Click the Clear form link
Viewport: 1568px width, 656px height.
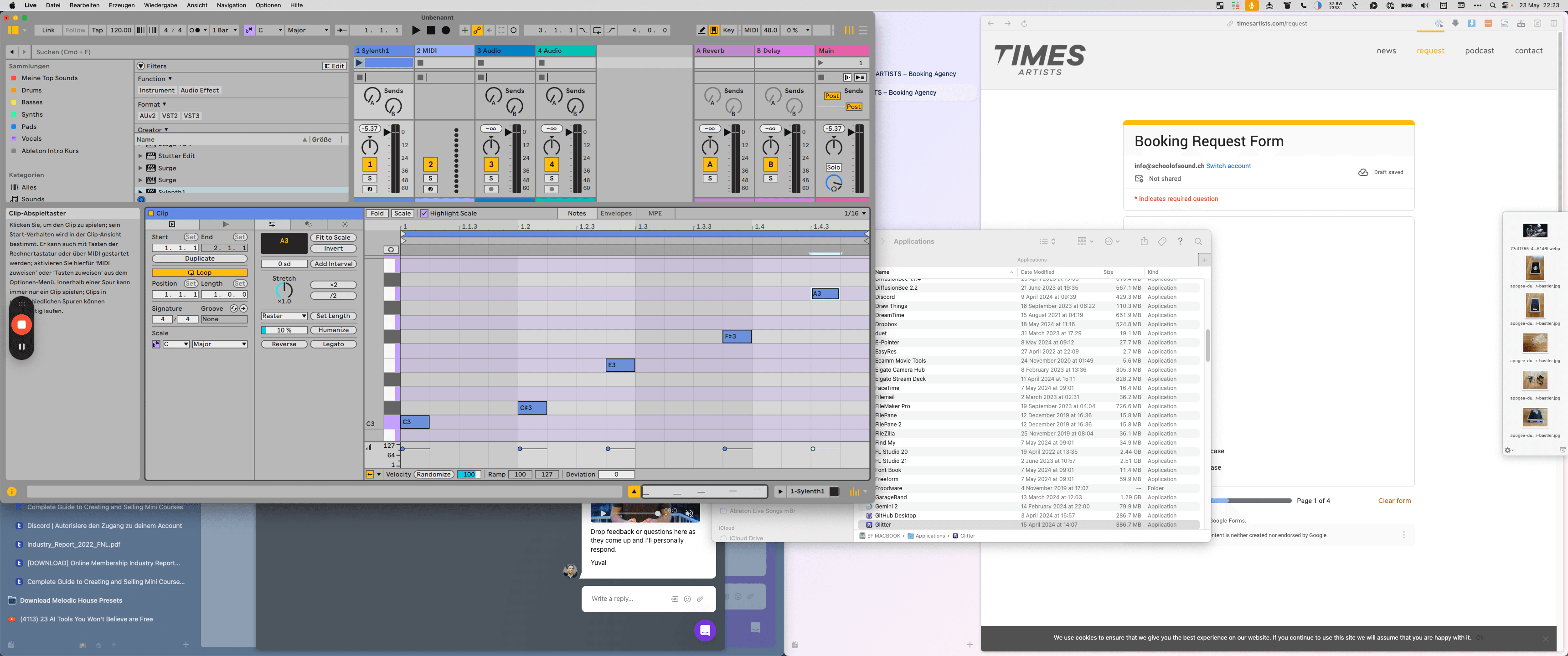pos(1394,501)
